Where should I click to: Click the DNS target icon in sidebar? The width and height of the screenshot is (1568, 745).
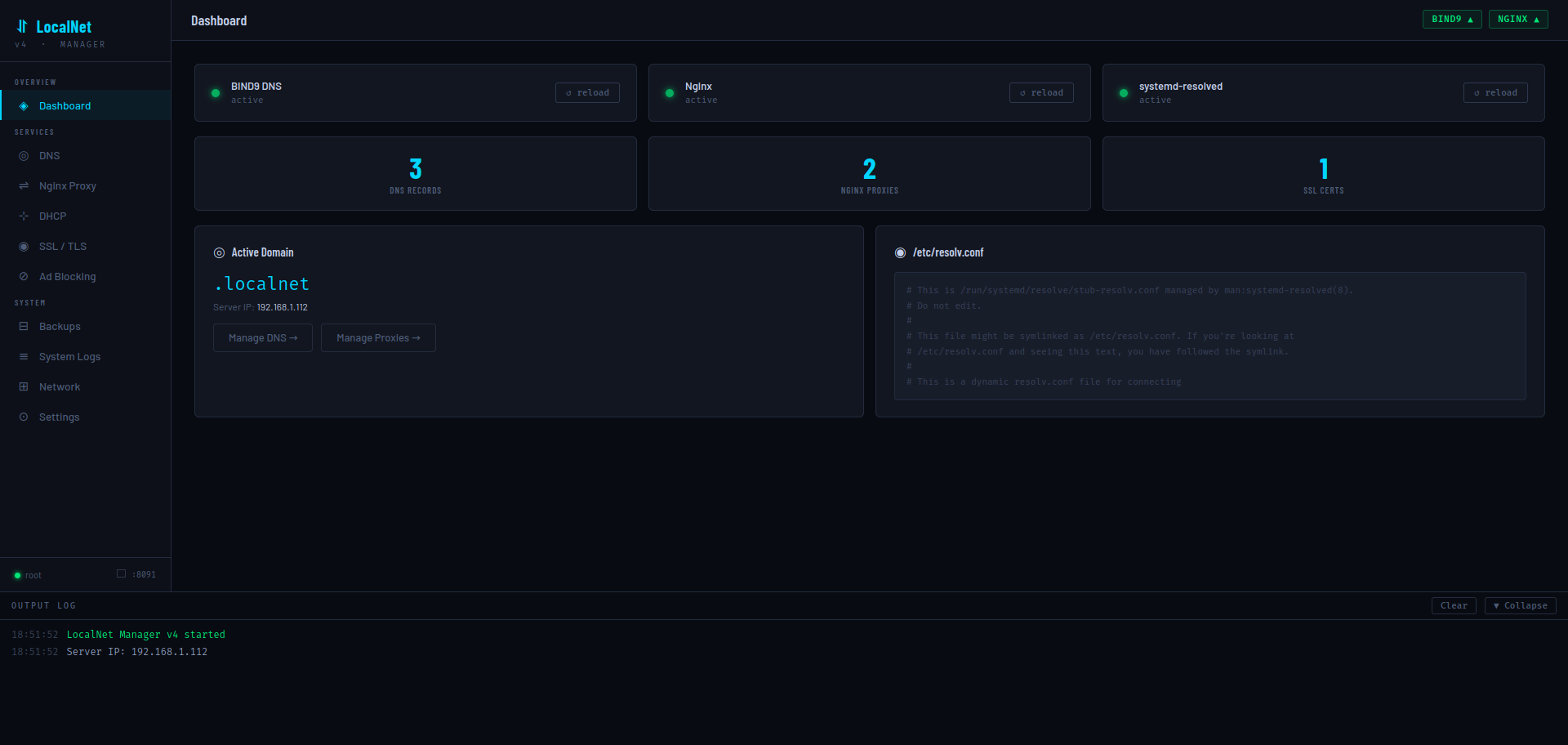(24, 156)
